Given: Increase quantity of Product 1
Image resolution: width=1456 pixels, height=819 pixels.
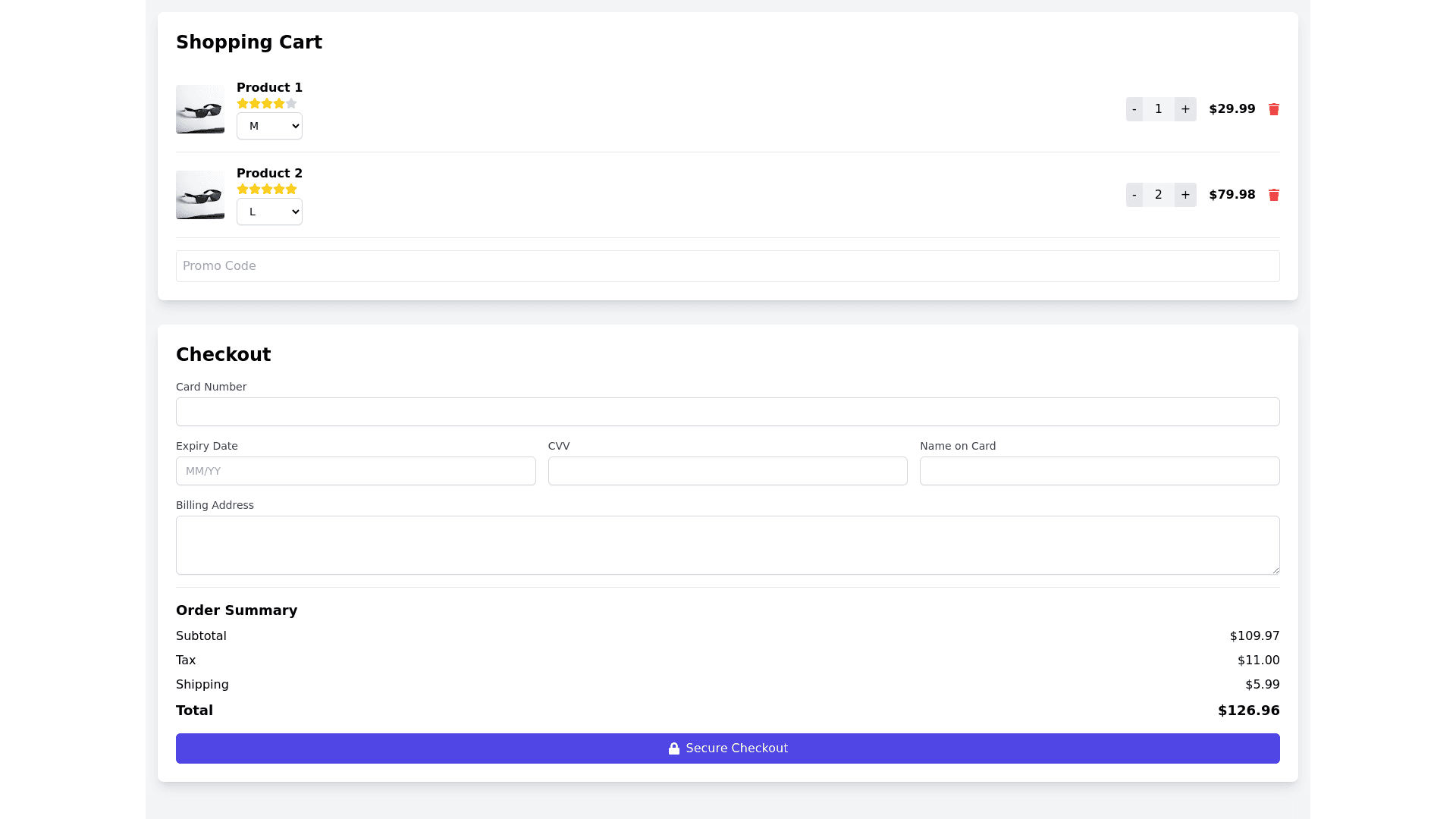Looking at the screenshot, I should tap(1185, 109).
